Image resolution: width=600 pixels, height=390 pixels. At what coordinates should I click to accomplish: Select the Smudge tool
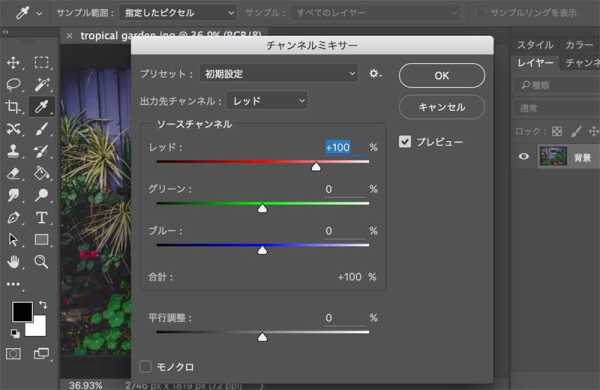coord(13,195)
